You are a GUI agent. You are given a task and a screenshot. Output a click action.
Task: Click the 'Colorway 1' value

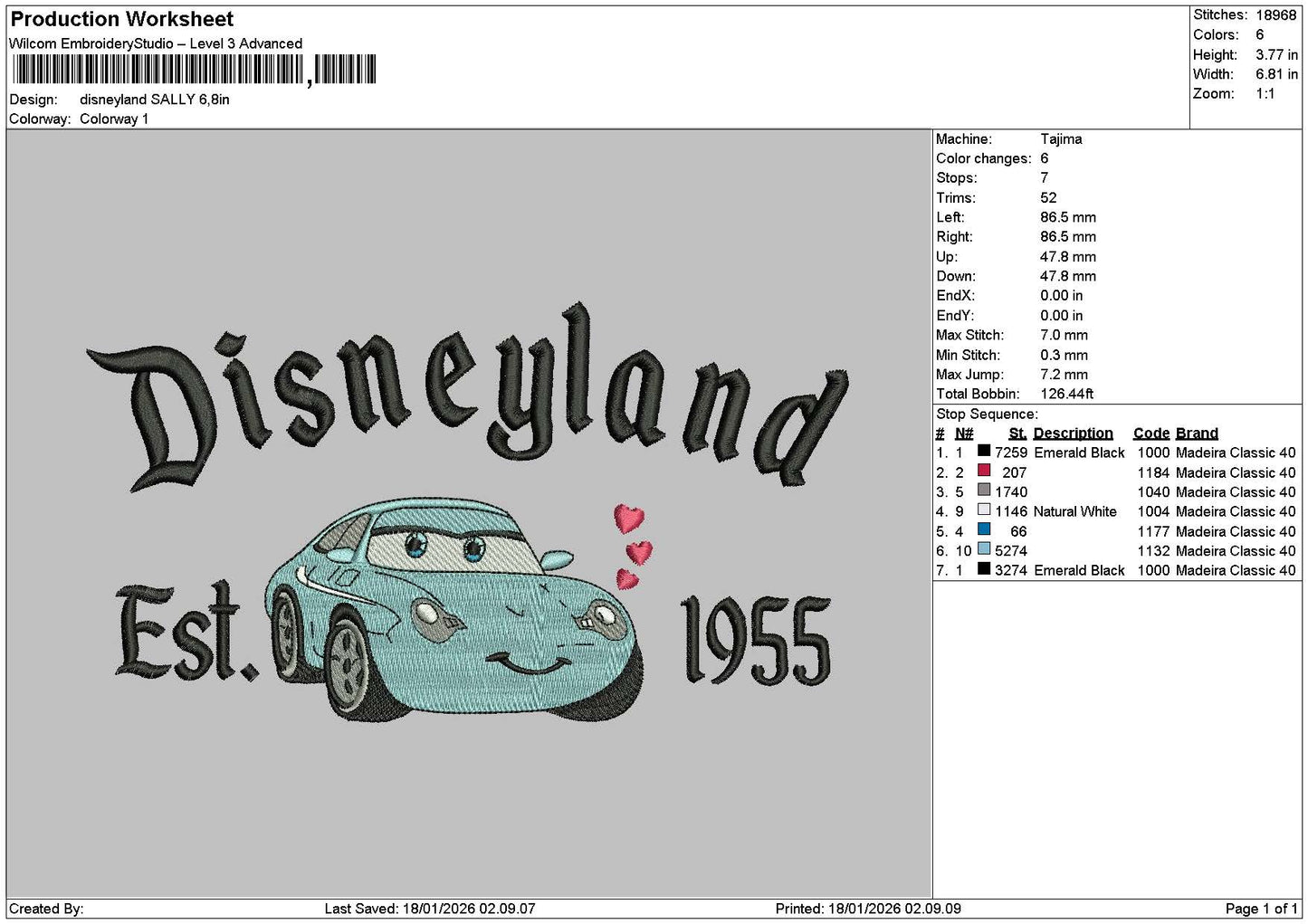[x=114, y=119]
